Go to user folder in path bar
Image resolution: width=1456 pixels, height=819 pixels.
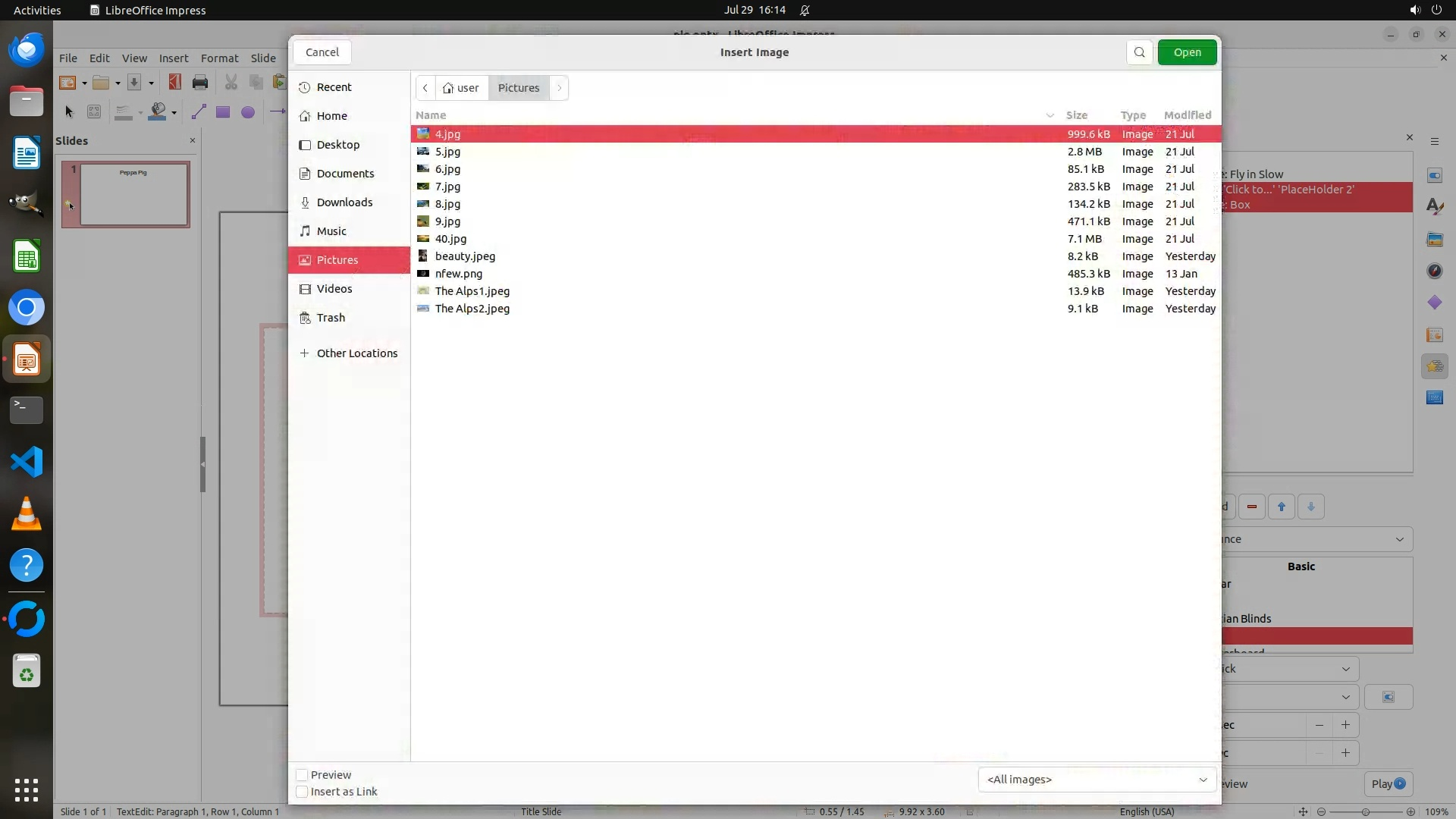462,88
